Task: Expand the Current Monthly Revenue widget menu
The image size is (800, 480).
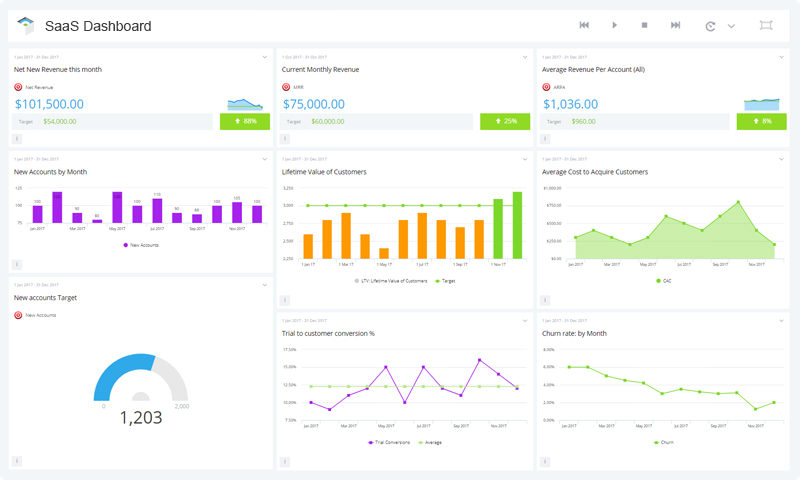Action: click(x=526, y=57)
